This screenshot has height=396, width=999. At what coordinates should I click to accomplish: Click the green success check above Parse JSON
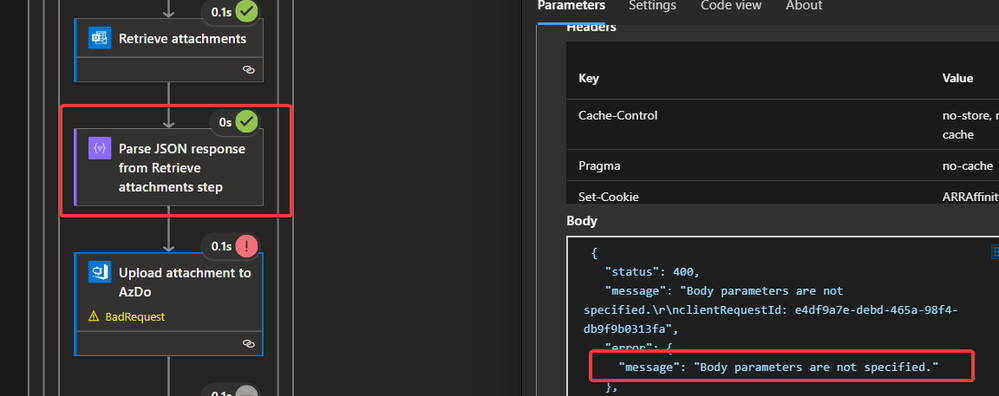tap(247, 122)
